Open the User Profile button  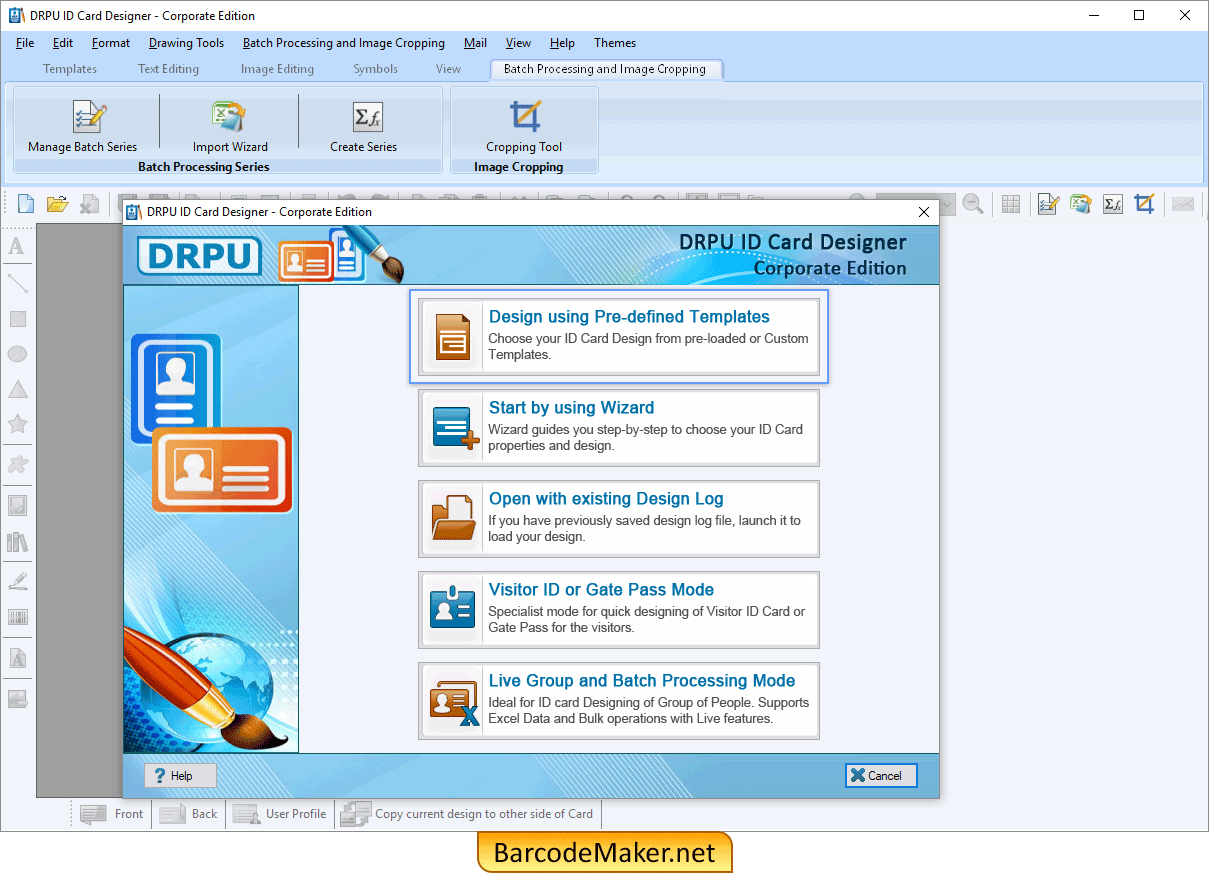click(280, 814)
